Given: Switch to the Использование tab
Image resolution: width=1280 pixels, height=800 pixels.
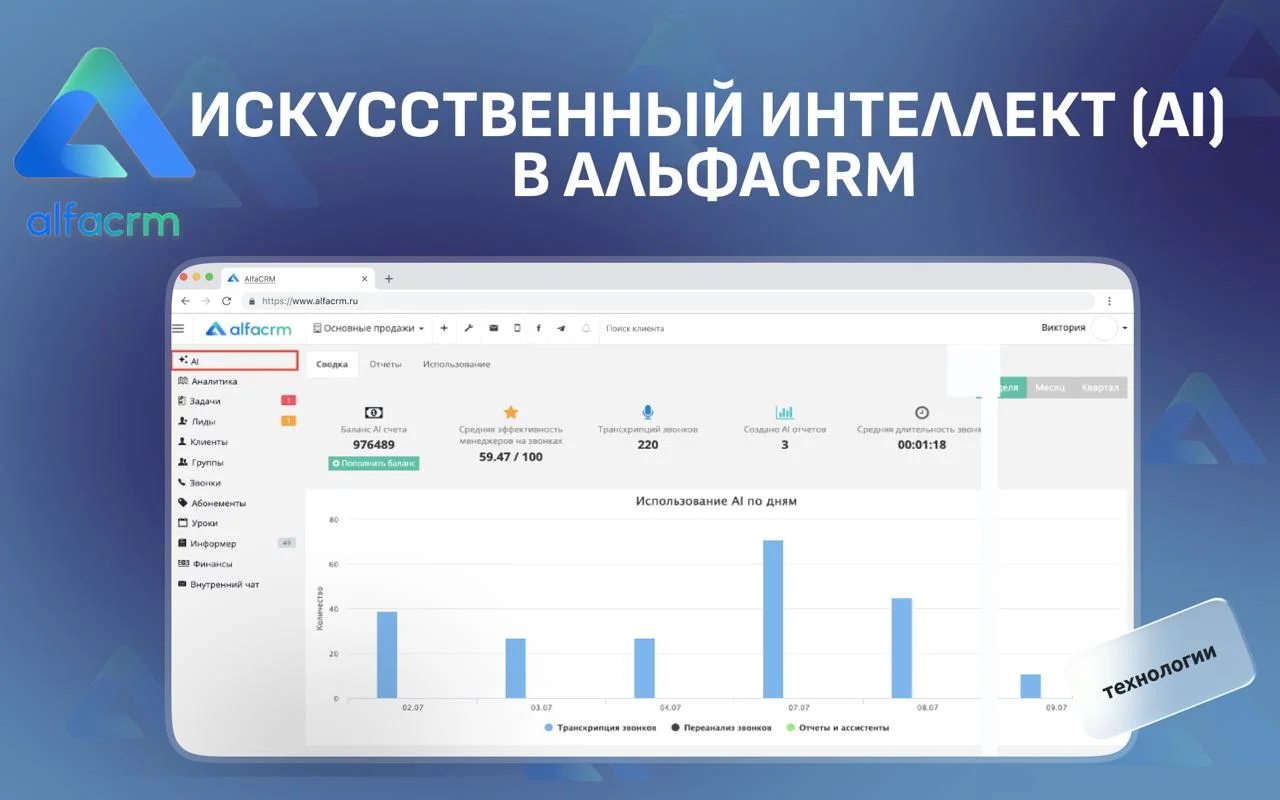Looking at the screenshot, I should tap(456, 364).
